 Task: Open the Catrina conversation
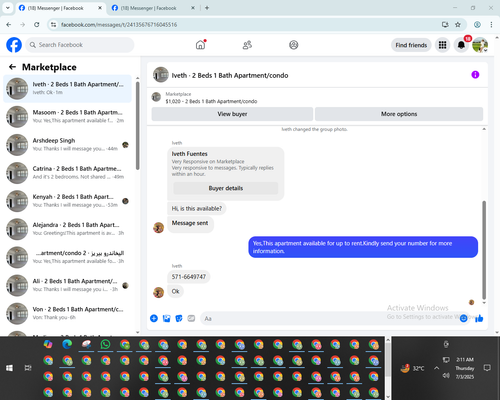tap(67, 173)
